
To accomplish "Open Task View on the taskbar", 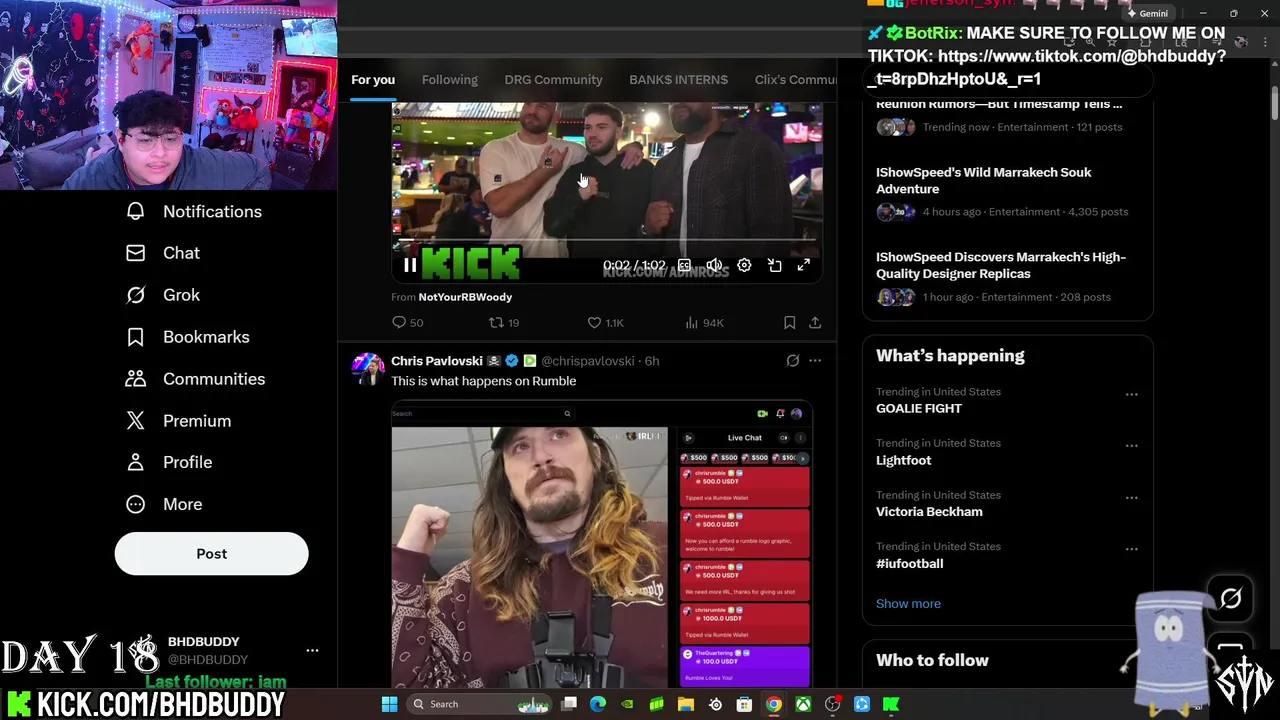I will [x=569, y=704].
